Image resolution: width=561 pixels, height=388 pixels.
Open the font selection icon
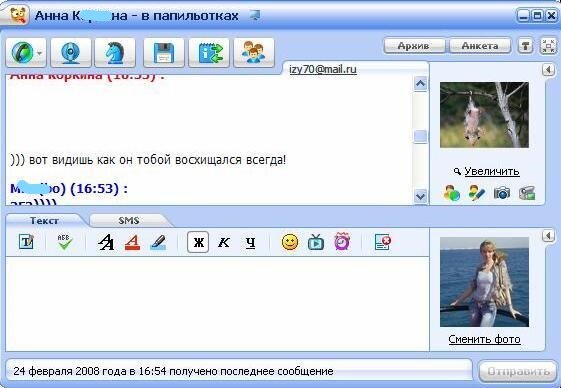[x=106, y=242]
